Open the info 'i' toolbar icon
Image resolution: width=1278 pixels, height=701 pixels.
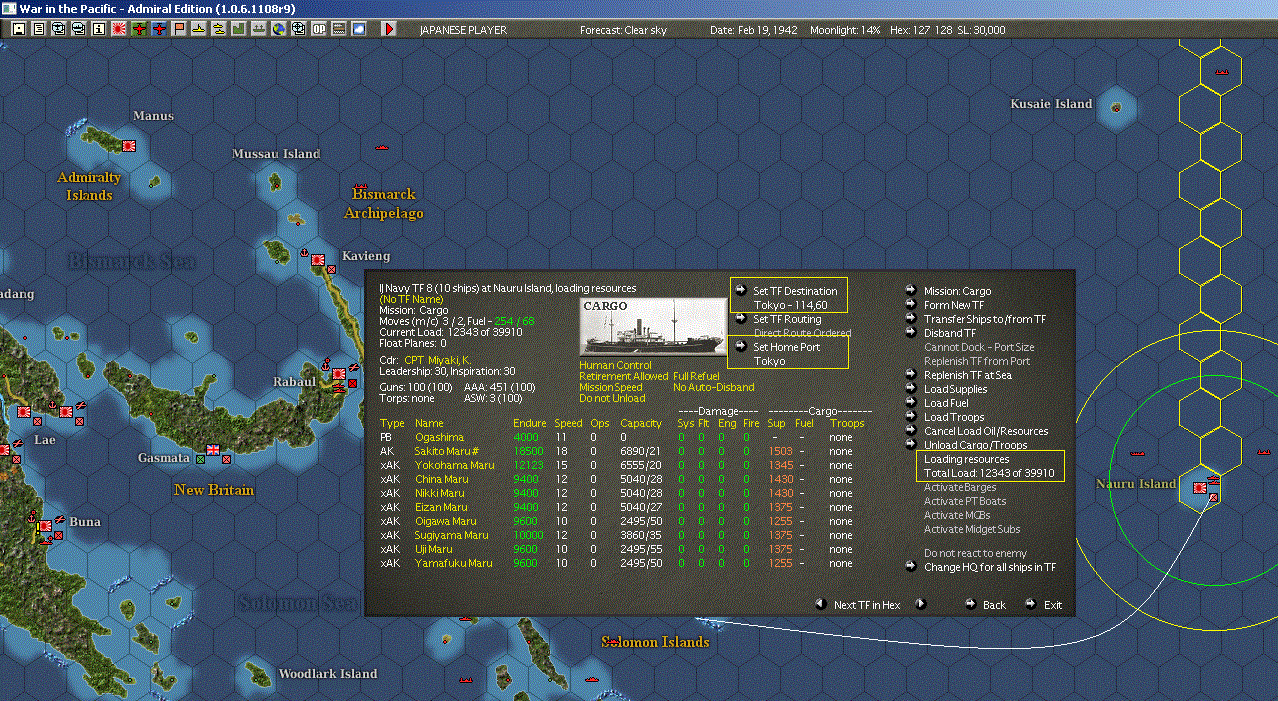[x=98, y=29]
